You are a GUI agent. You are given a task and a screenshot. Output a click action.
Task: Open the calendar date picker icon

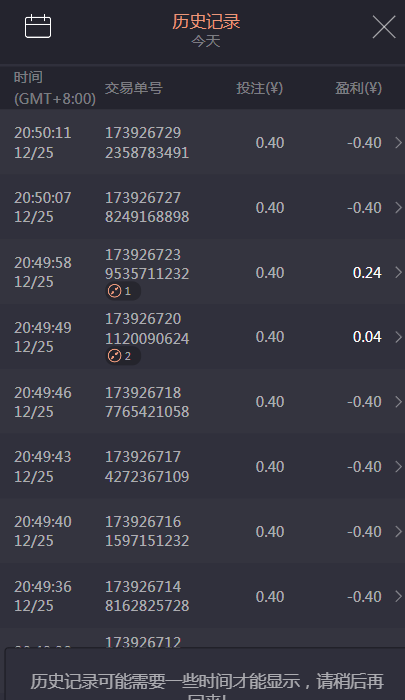[x=38, y=26]
